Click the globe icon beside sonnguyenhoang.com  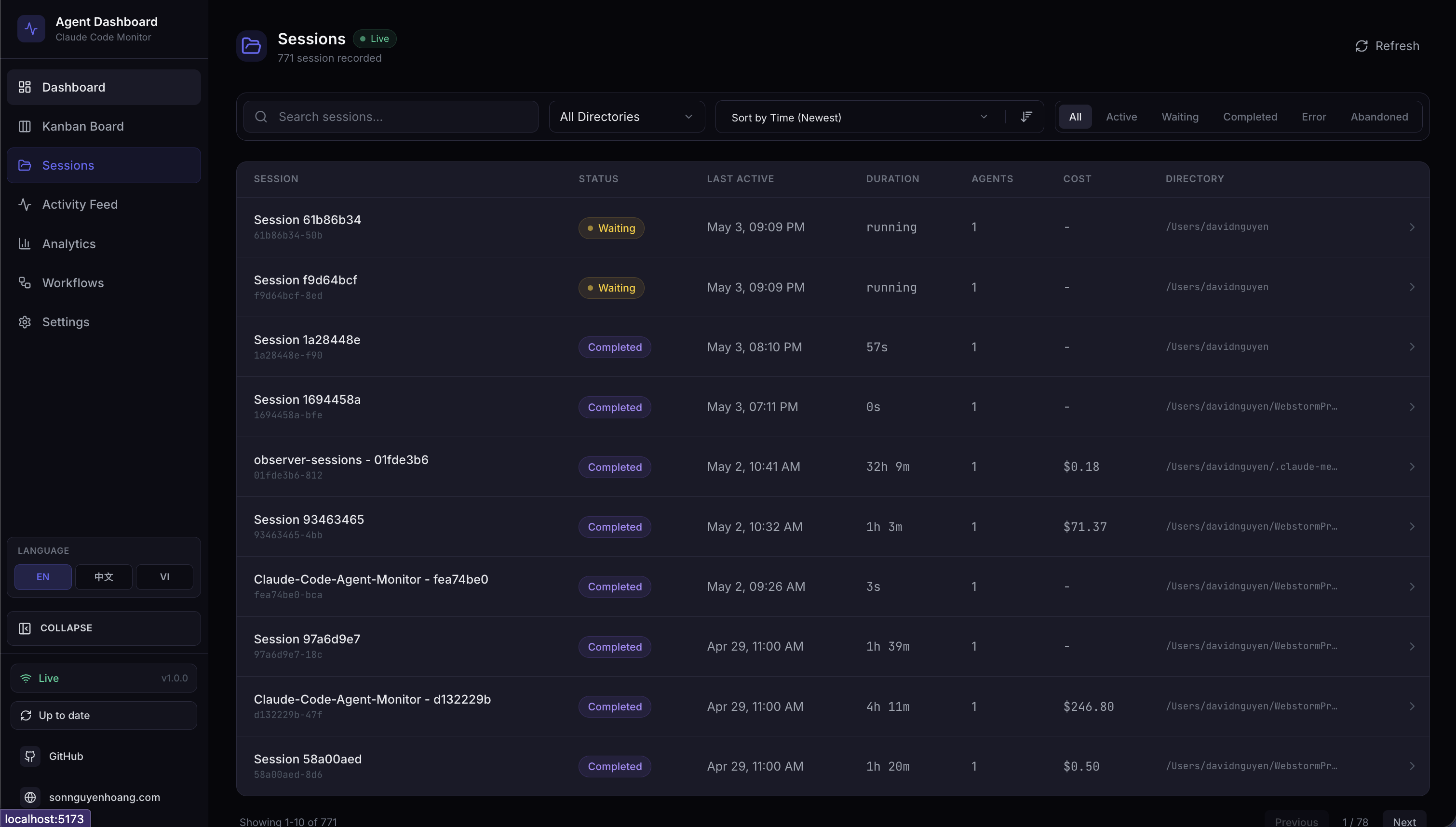coord(30,798)
